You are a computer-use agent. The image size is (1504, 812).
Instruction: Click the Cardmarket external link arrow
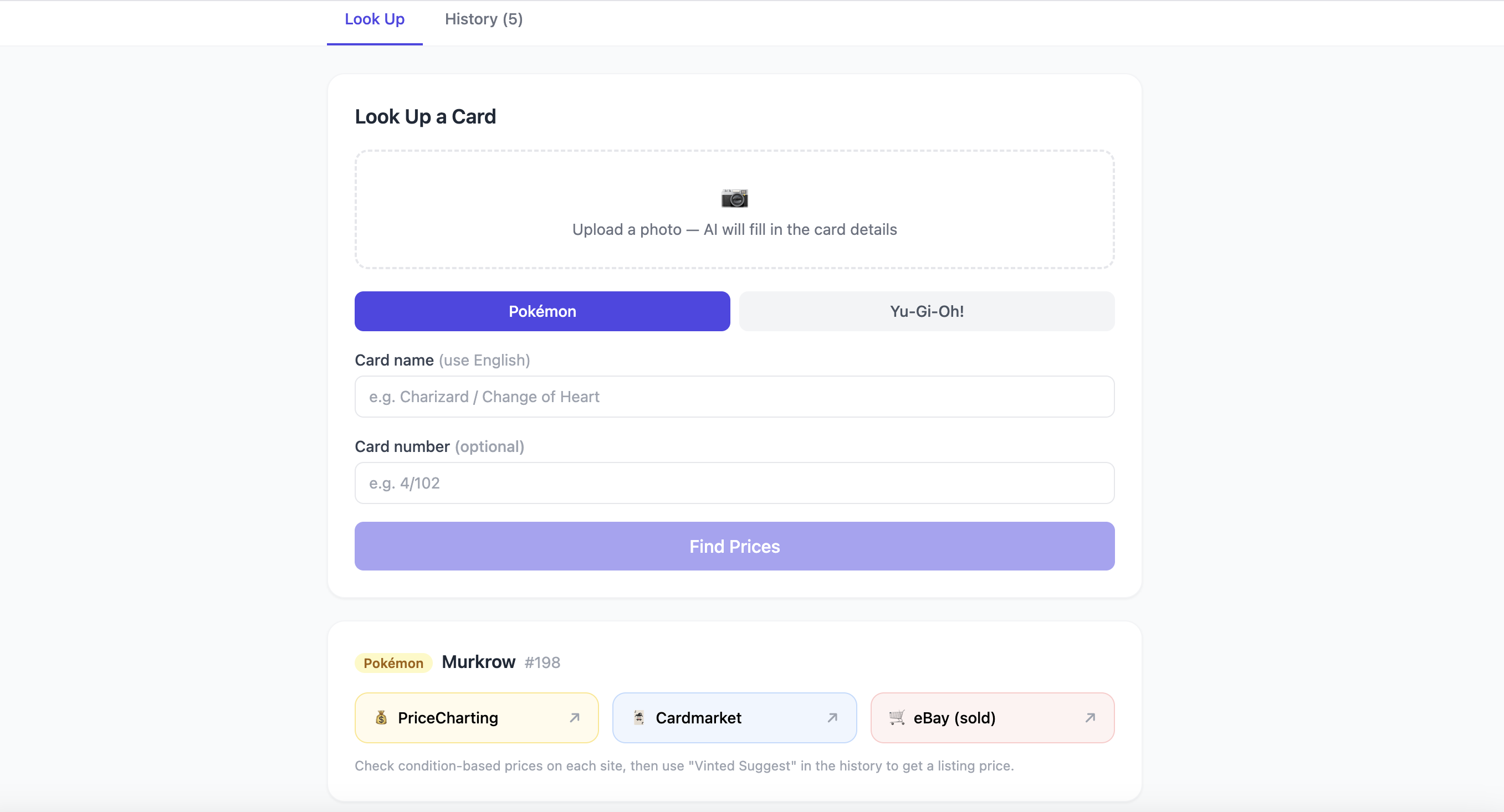[832, 717]
